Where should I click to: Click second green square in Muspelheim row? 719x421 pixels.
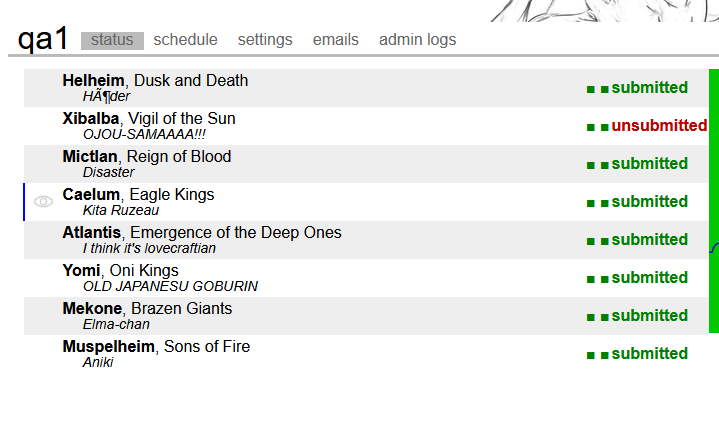tap(604, 355)
